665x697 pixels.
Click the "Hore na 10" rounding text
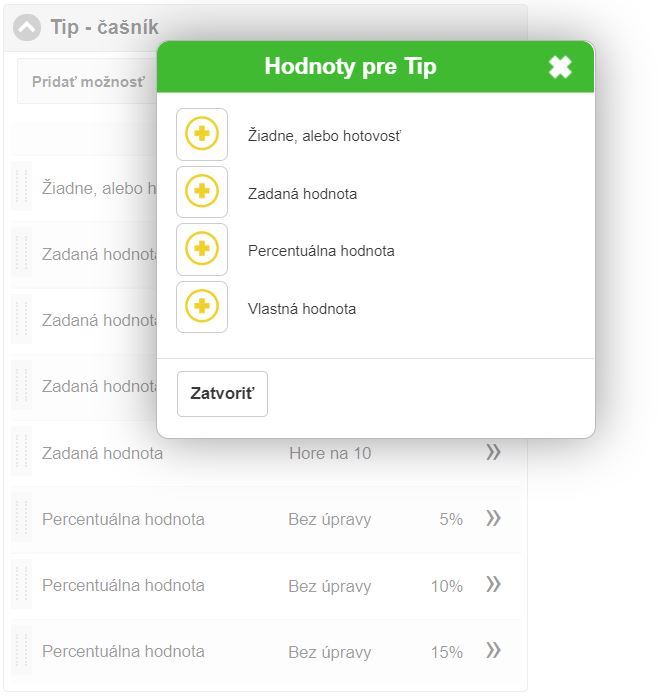330,453
